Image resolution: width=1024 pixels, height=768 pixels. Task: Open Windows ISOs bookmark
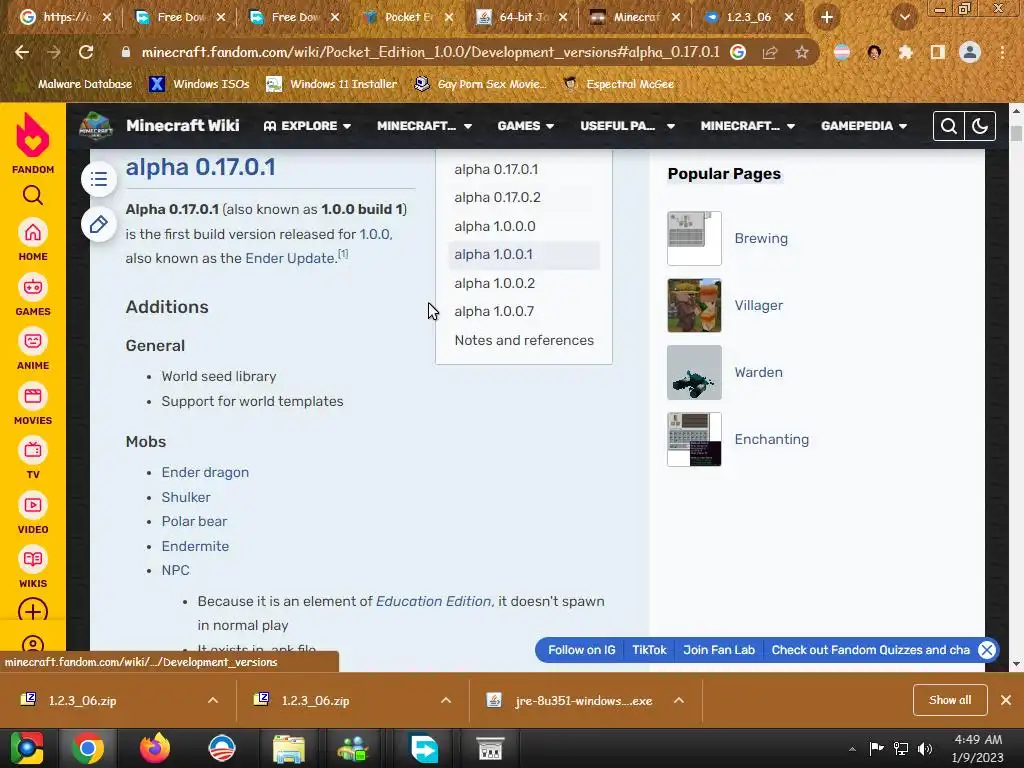pos(200,84)
